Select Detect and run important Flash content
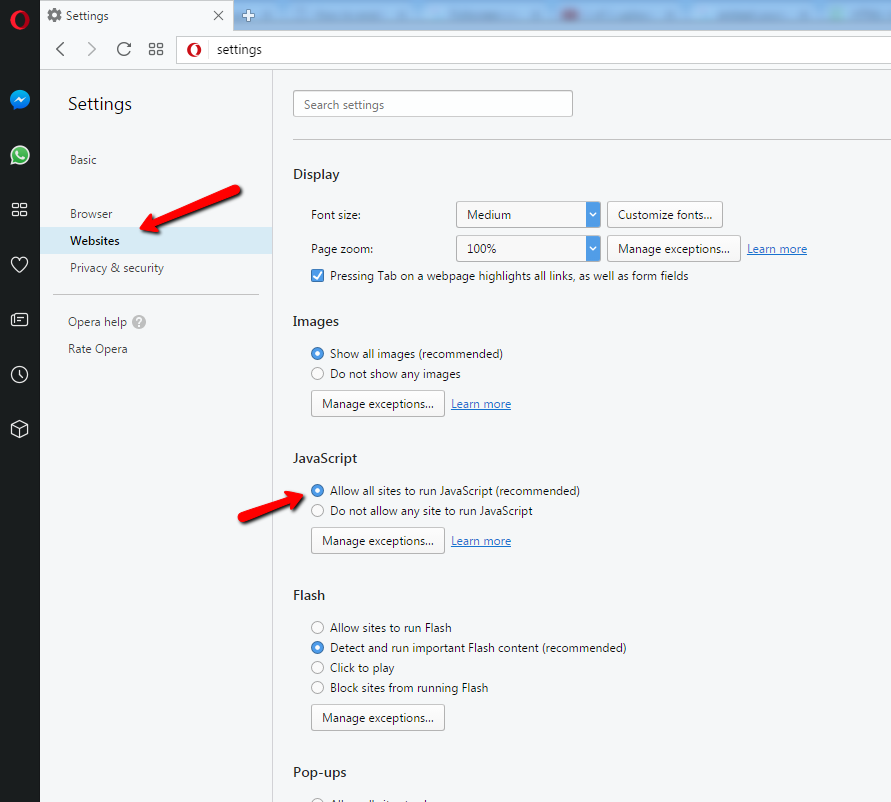The height and width of the screenshot is (802, 891). coord(318,647)
